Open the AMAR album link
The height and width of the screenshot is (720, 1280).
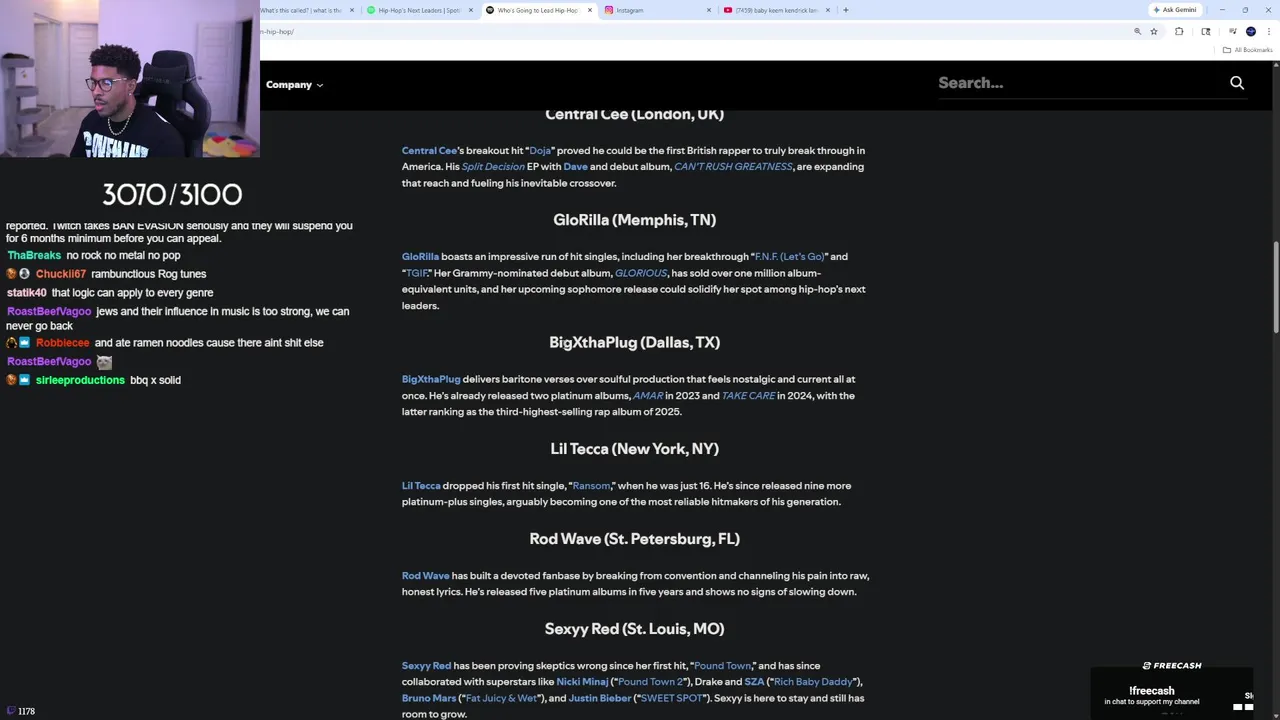(x=648, y=396)
